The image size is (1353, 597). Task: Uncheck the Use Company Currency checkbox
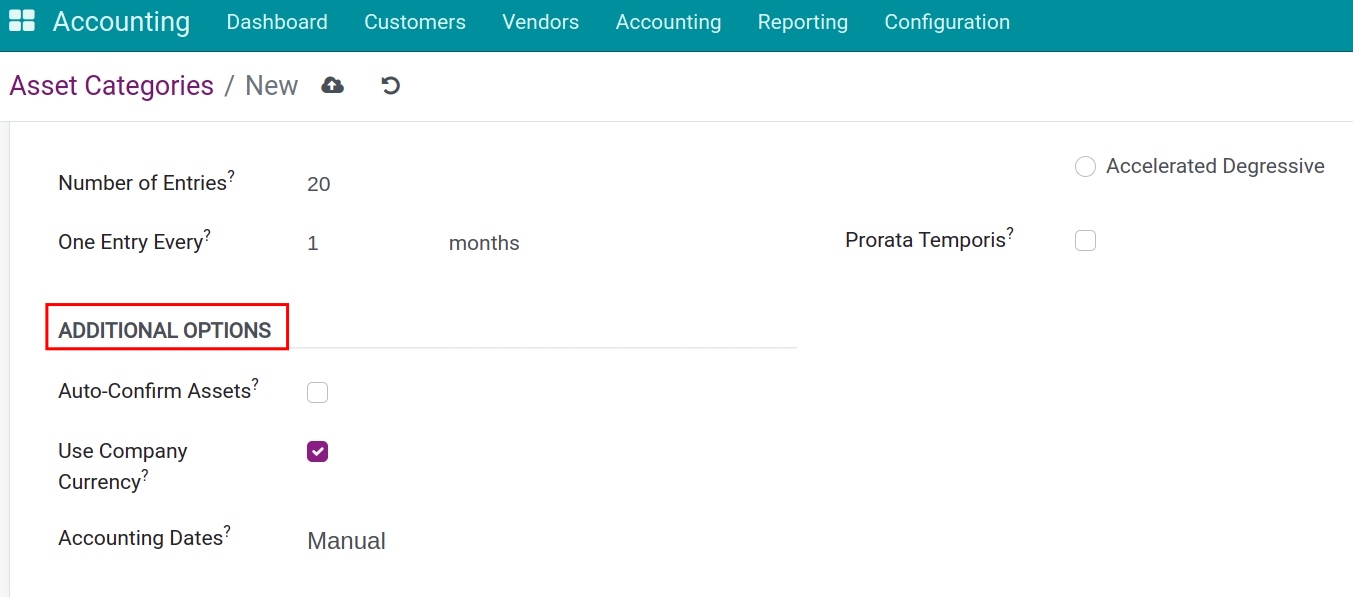[317, 452]
